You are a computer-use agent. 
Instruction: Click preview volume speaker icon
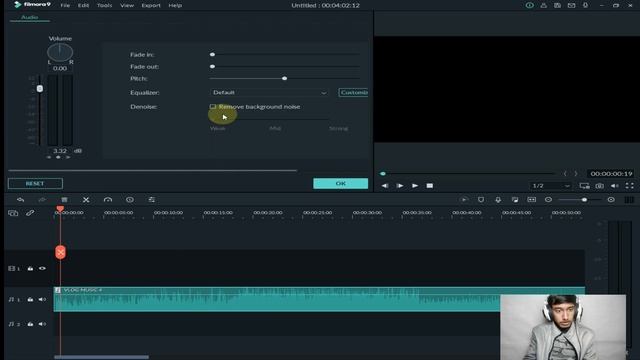pos(615,186)
